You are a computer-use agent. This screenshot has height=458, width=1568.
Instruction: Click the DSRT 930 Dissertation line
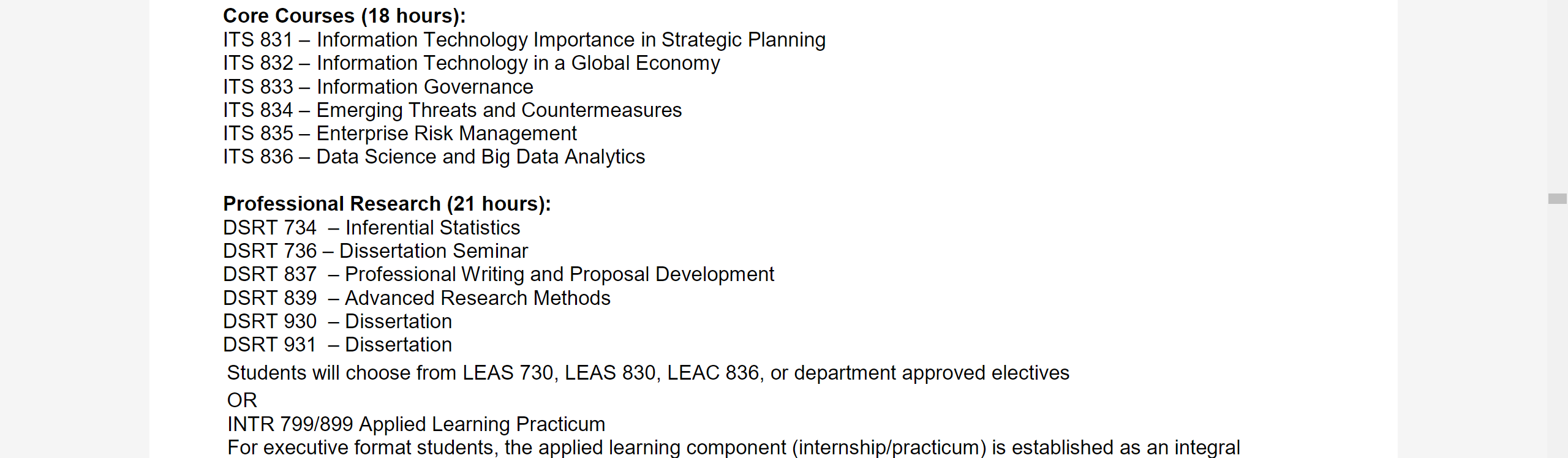[x=337, y=321]
